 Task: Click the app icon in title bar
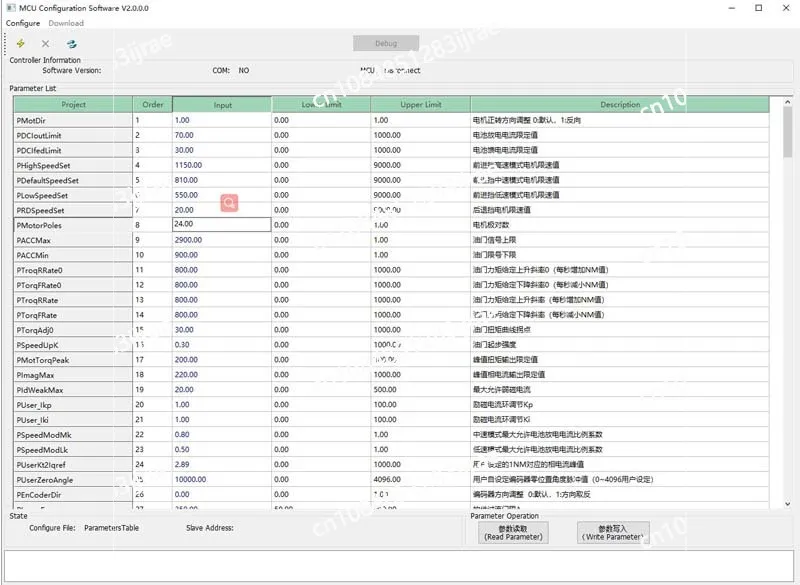(x=9, y=7)
